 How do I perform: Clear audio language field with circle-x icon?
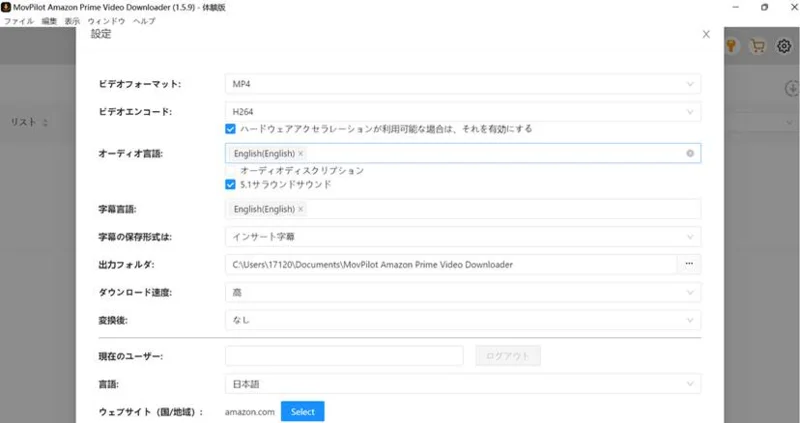(x=690, y=153)
